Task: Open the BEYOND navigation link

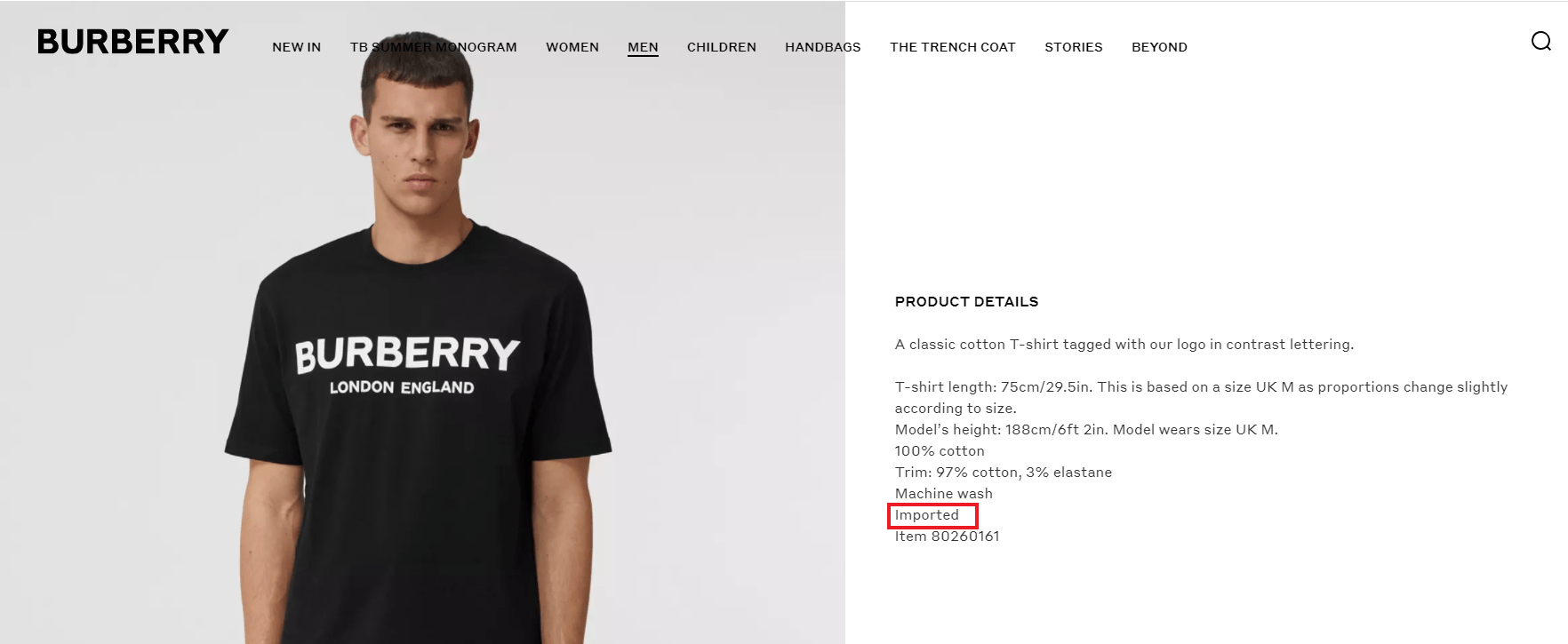Action: click(1159, 47)
